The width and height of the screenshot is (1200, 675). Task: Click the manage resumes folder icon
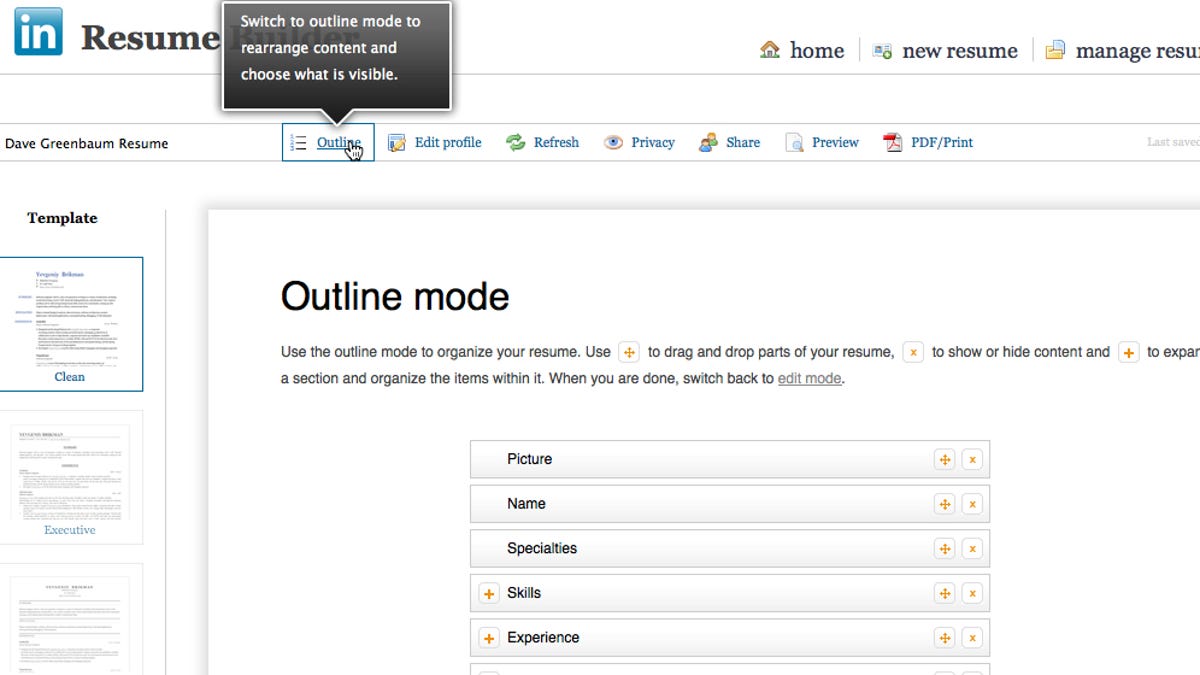(1055, 50)
